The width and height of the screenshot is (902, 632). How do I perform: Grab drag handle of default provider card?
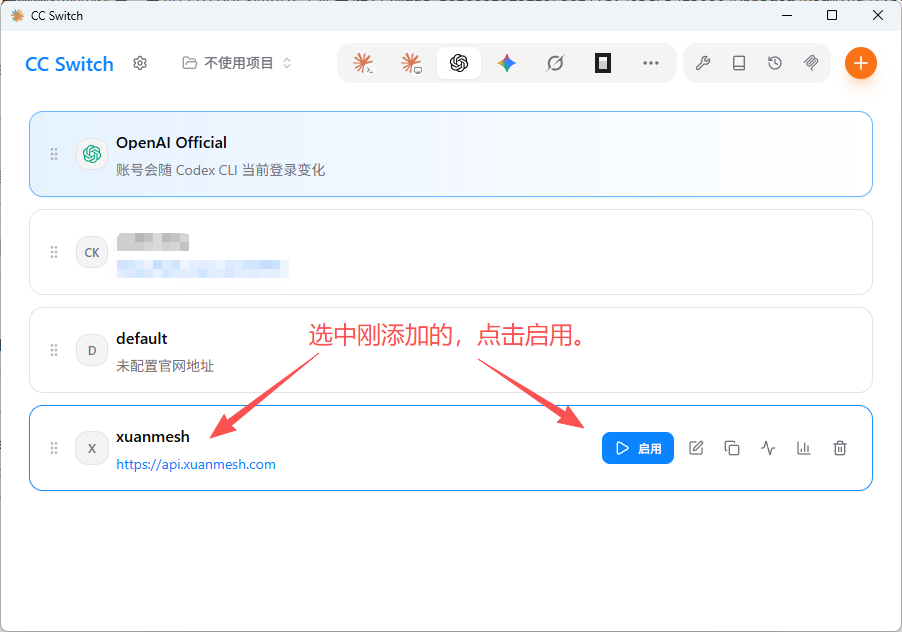point(54,350)
